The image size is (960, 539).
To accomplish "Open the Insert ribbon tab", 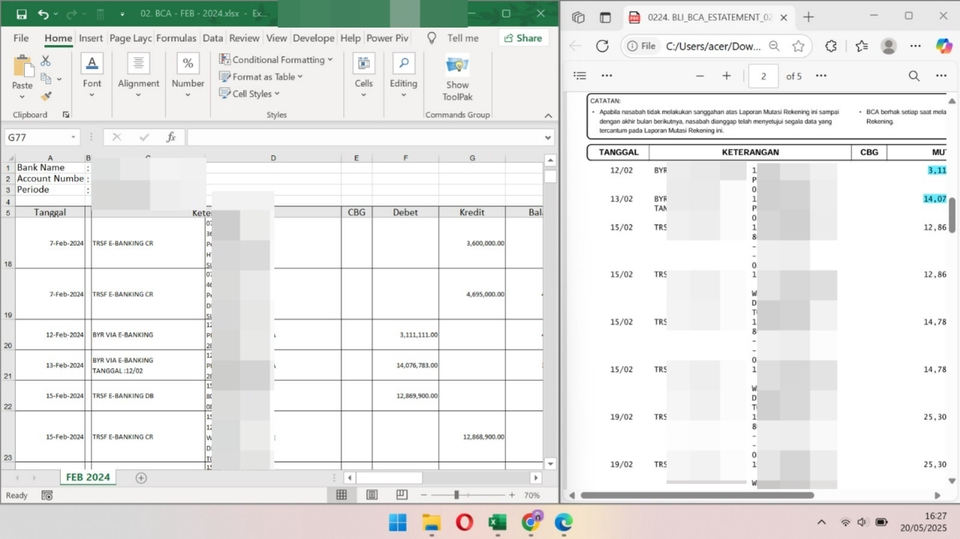I will coord(91,38).
